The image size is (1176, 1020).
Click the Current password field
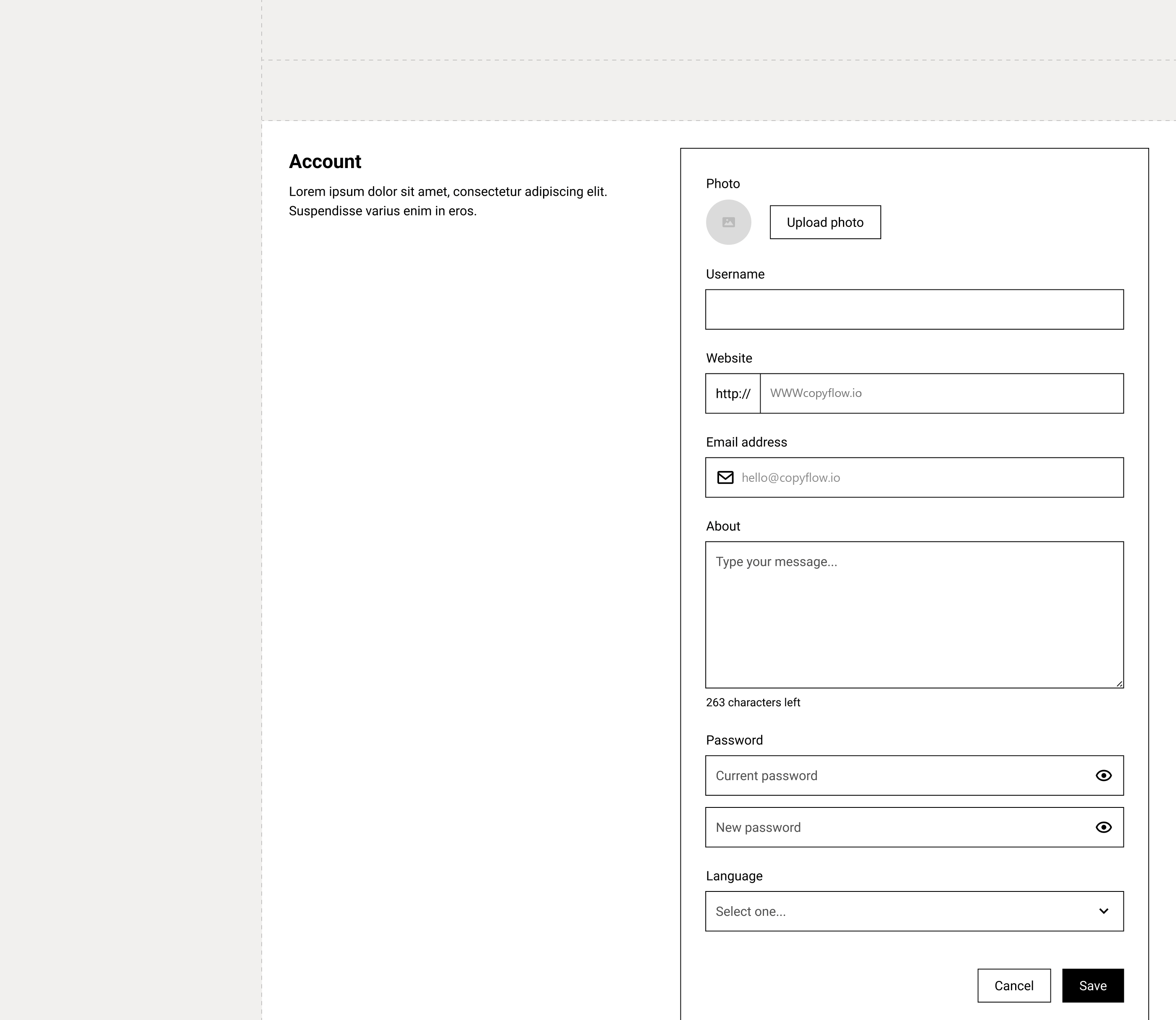point(914,775)
